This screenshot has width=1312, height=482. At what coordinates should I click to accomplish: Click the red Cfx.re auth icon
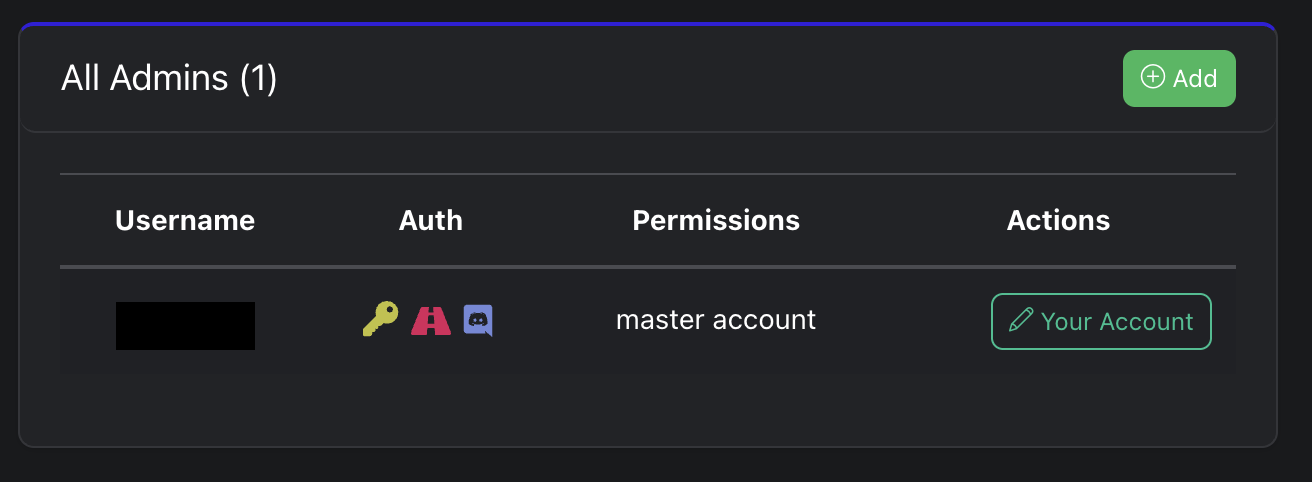(x=431, y=320)
